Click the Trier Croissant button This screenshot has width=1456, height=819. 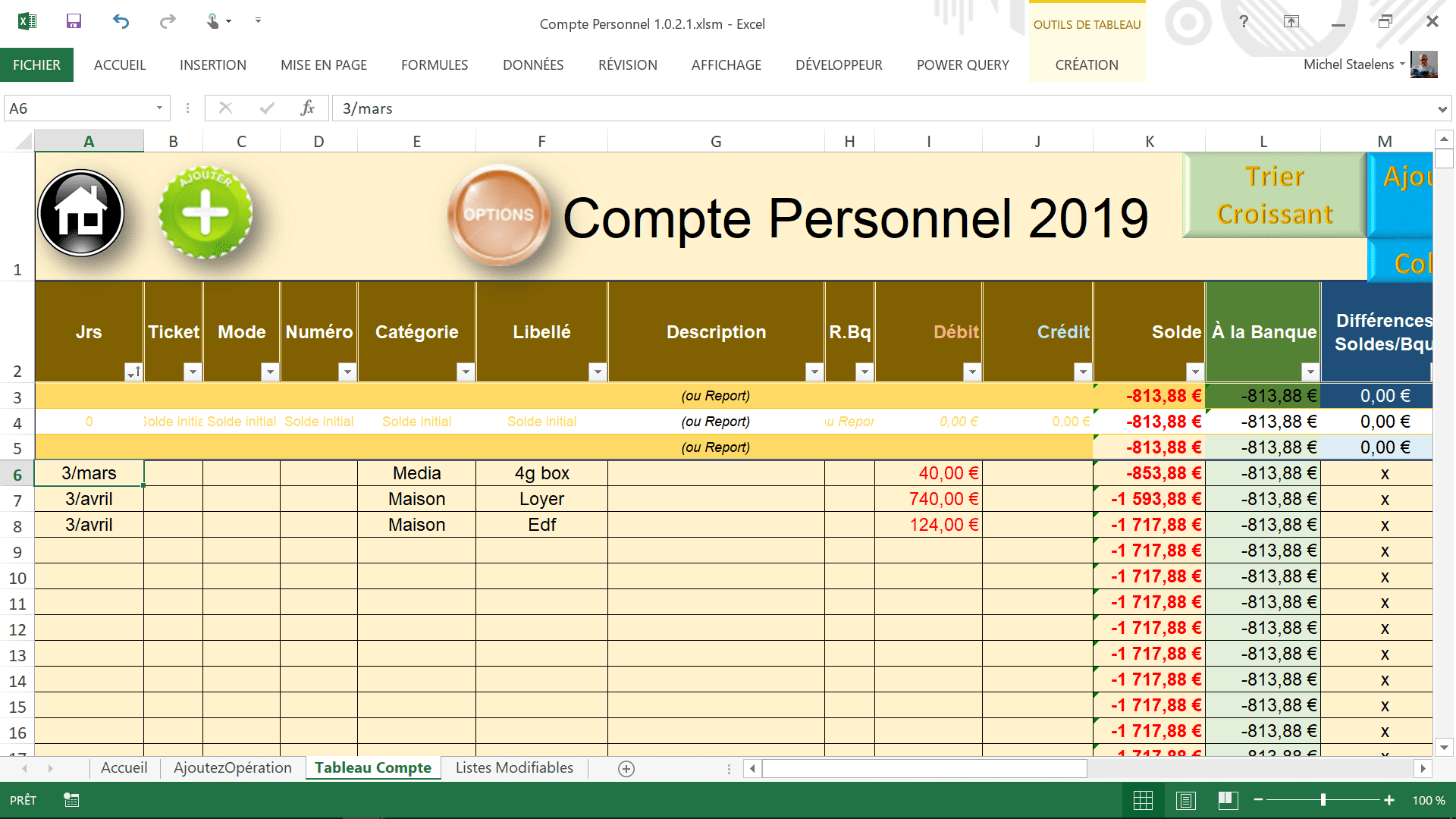click(x=1274, y=196)
